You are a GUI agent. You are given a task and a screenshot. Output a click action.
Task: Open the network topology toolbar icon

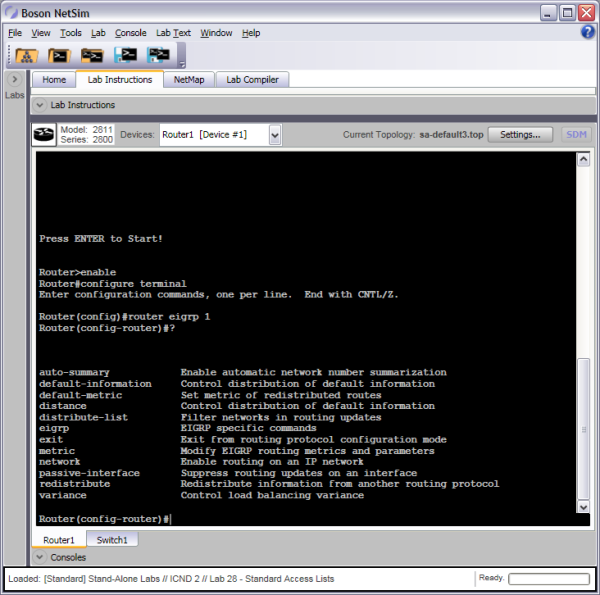point(26,56)
